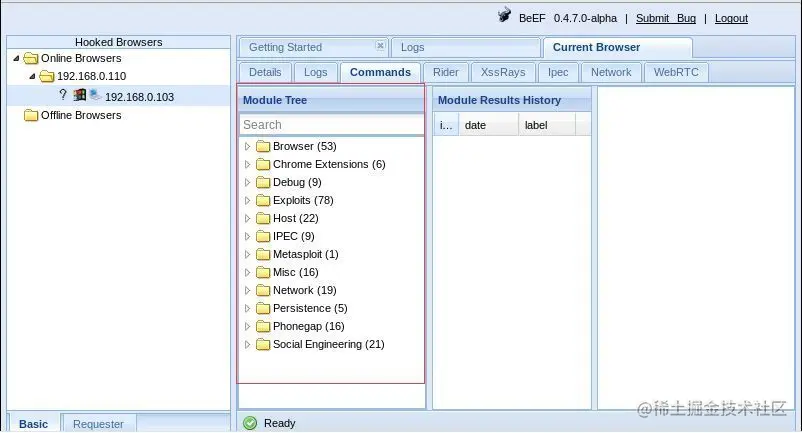802x433 pixels.
Task: Click the Submit Bug link
Action: (665, 18)
